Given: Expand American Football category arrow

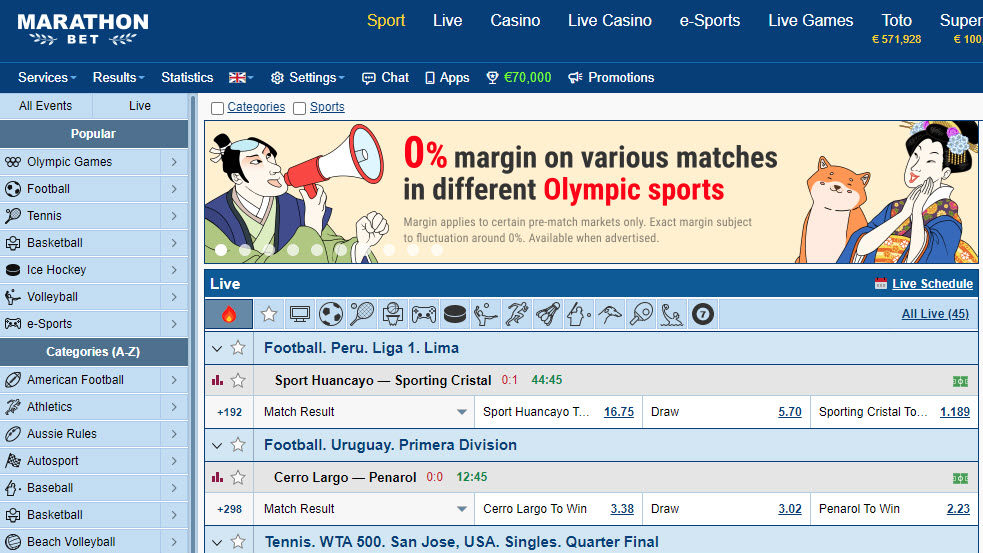Looking at the screenshot, I should point(174,380).
